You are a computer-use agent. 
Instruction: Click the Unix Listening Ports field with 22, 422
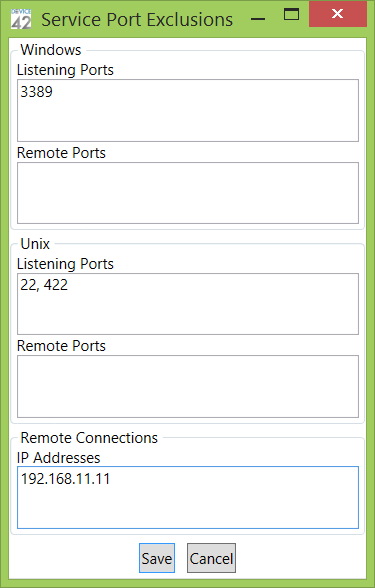[x=188, y=304]
